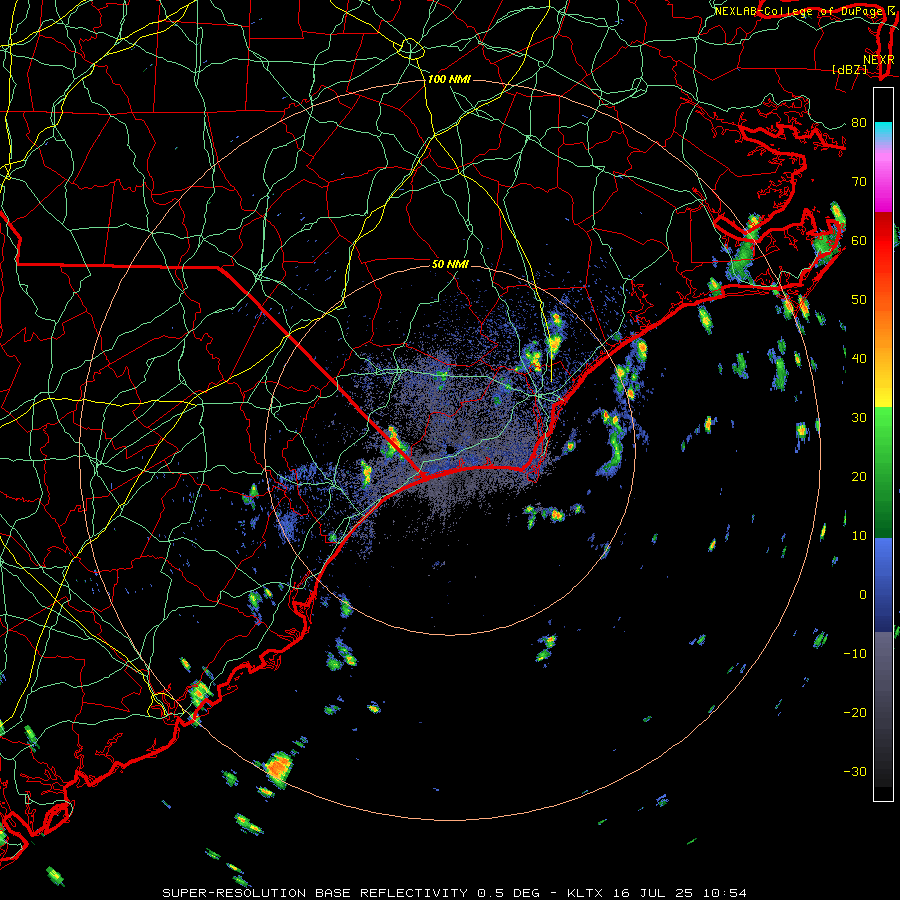Click the 40 value on the dBZ scale
Screen dimensions: 900x900
(859, 359)
